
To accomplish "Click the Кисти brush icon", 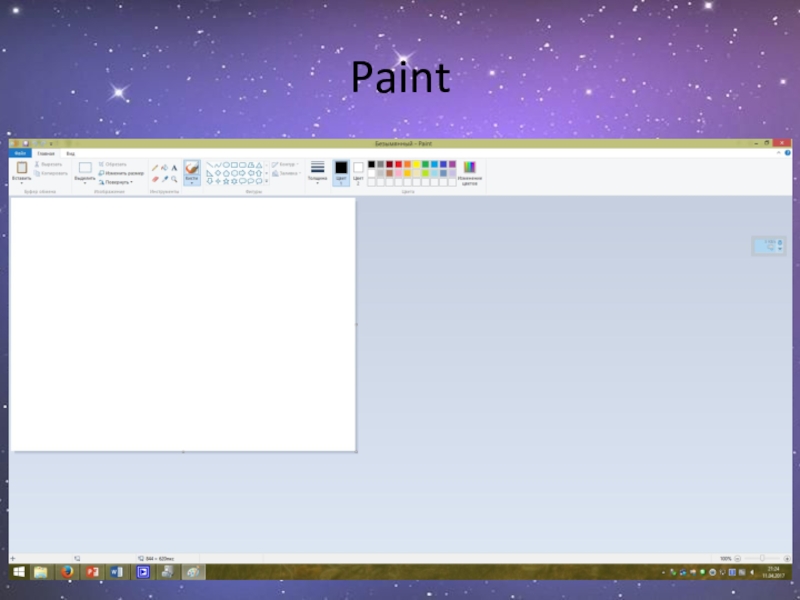I will 192,167.
